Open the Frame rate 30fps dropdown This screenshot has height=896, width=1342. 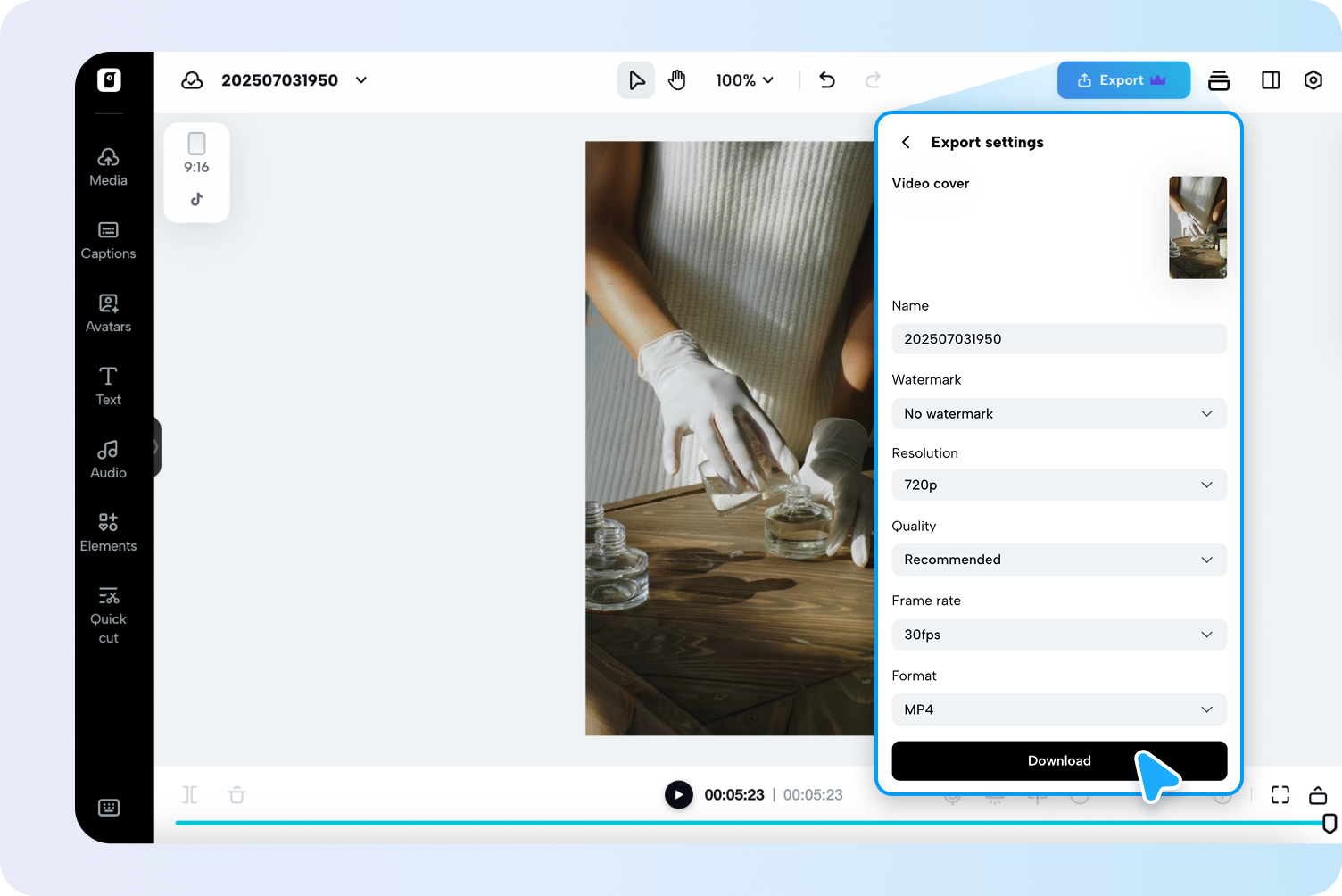(x=1059, y=635)
